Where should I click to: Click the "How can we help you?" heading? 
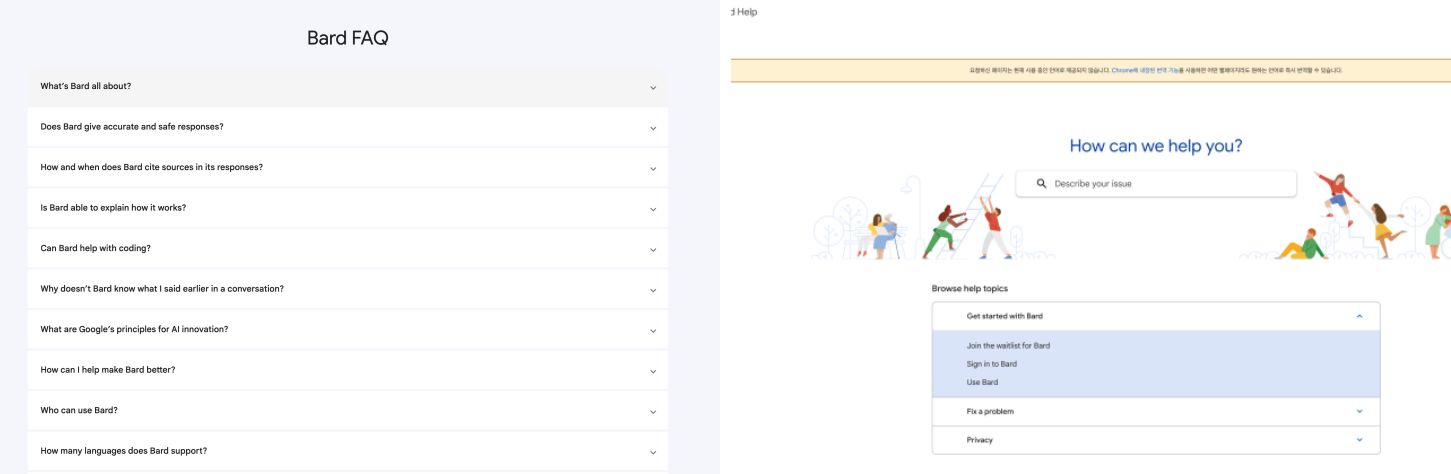pyautogui.click(x=1156, y=146)
